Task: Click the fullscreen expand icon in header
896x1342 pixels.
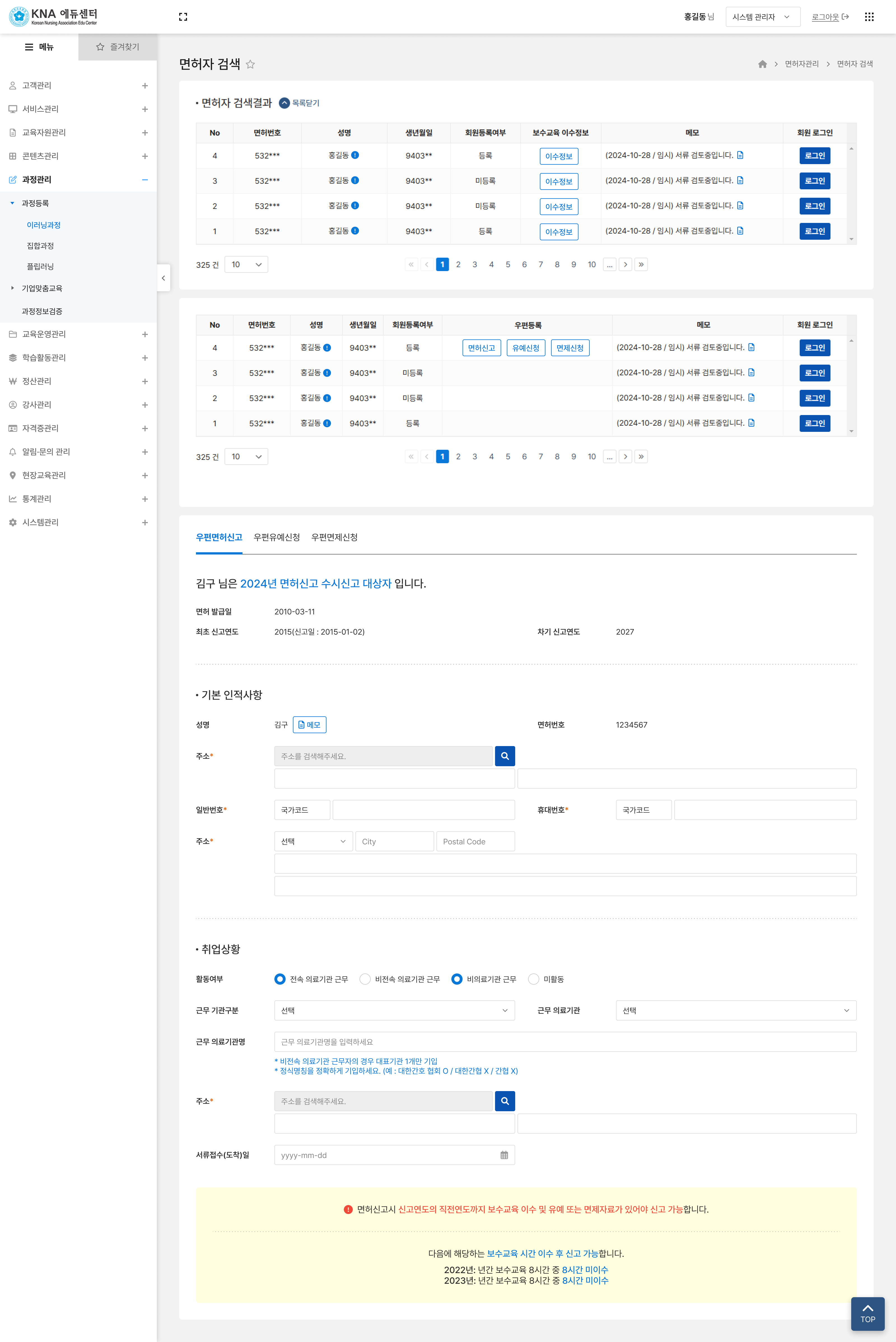Action: point(183,17)
